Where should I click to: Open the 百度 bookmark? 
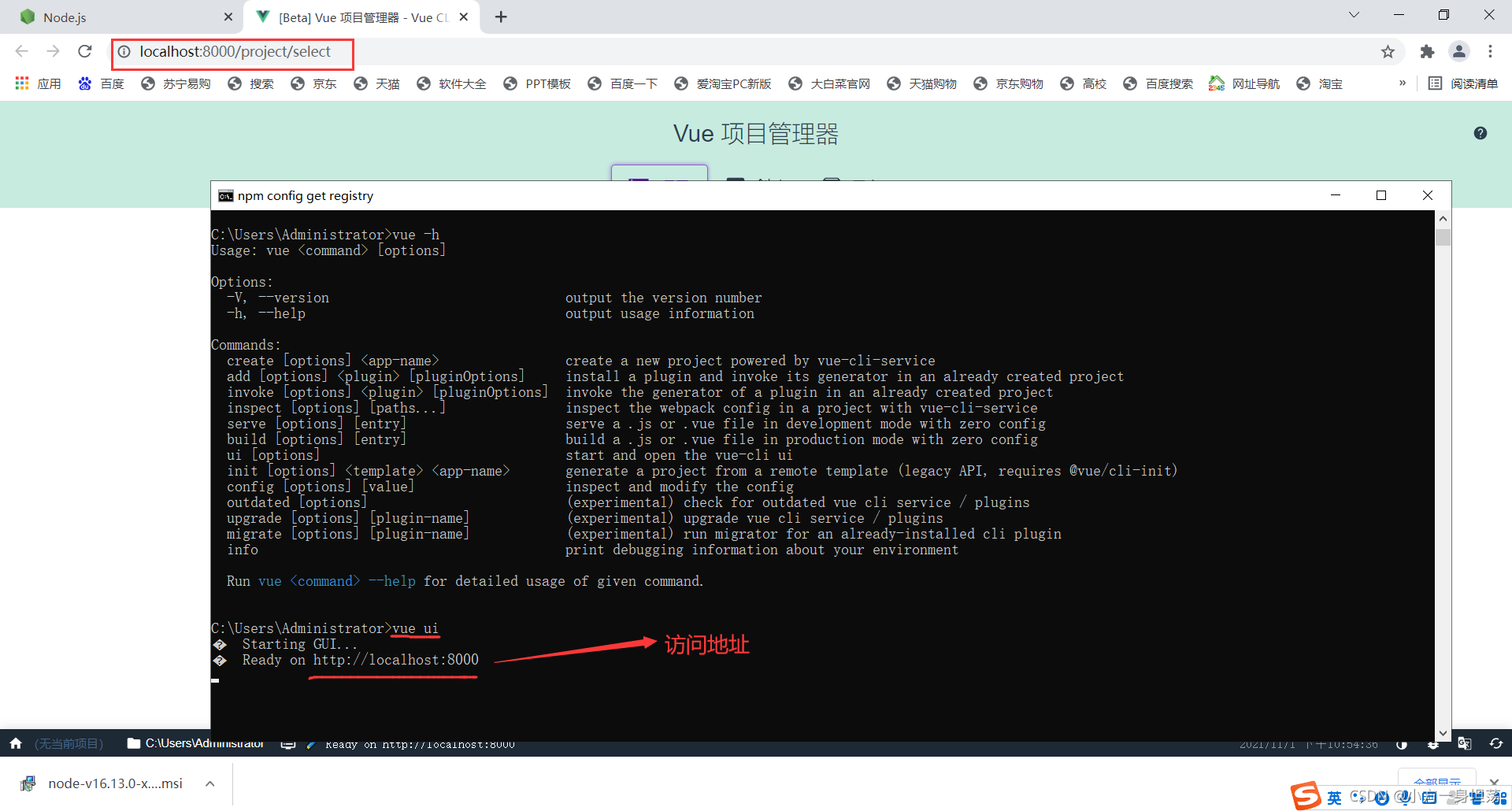[x=101, y=83]
